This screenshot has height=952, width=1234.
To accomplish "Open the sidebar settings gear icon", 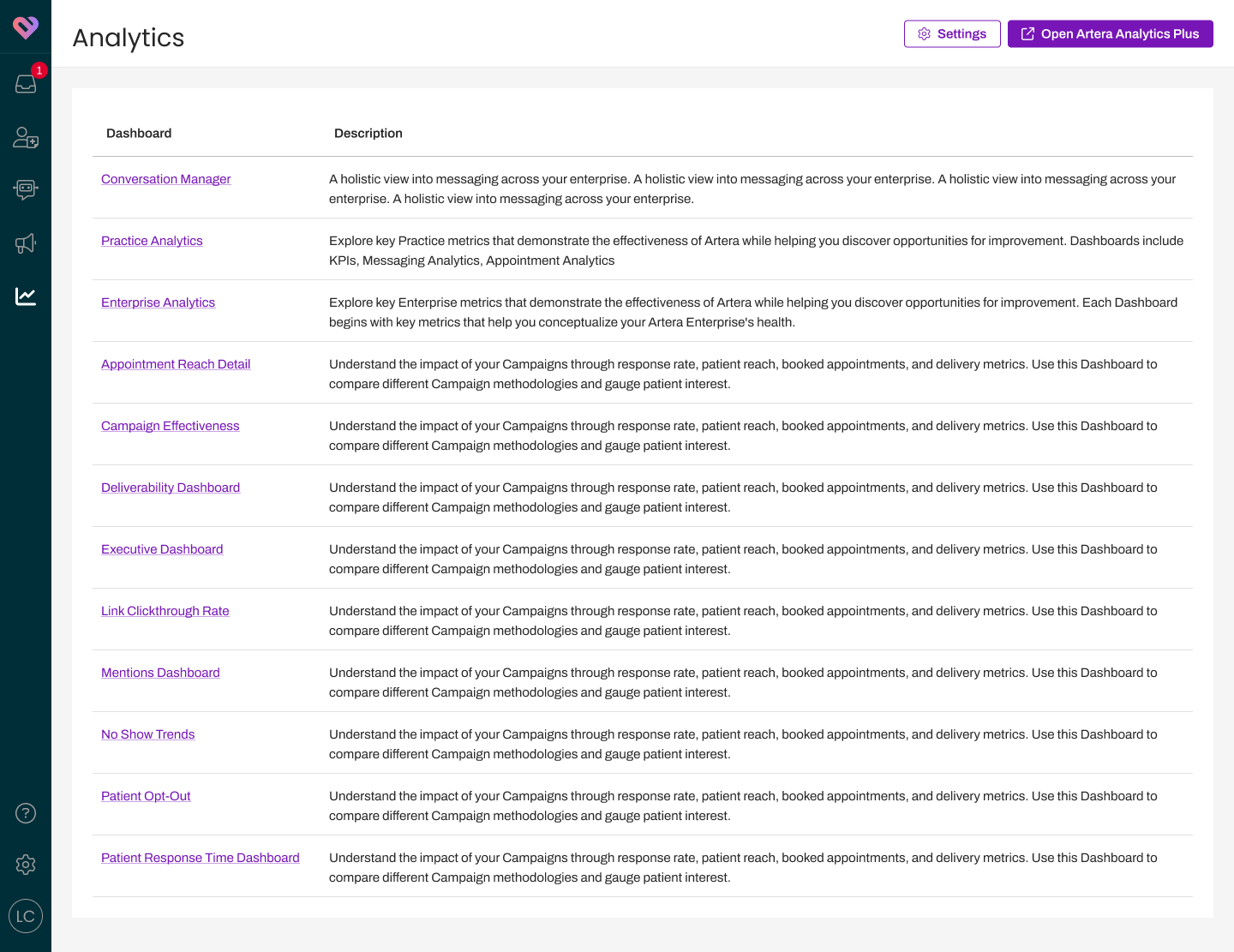I will 26,865.
